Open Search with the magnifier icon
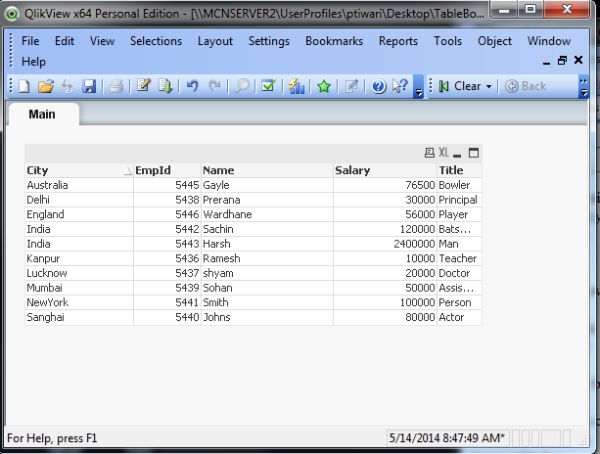The image size is (600, 454). [x=242, y=86]
